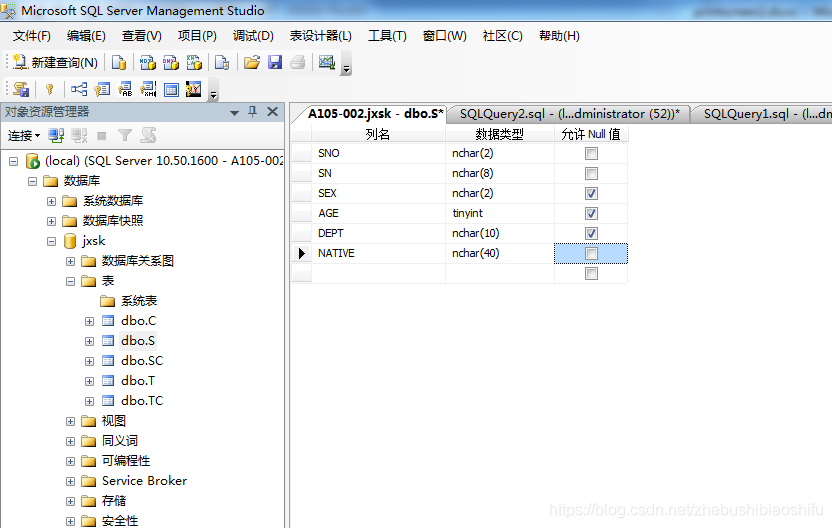Collapse the (local) server node
The width and height of the screenshot is (832, 528).
click(x=14, y=161)
